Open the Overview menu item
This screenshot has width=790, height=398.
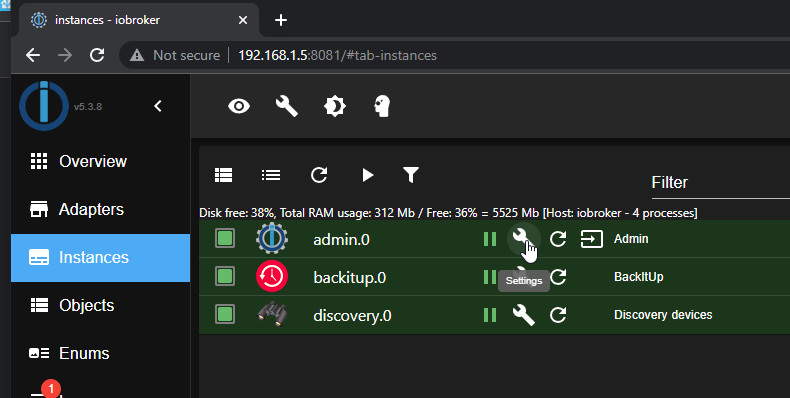(100, 161)
